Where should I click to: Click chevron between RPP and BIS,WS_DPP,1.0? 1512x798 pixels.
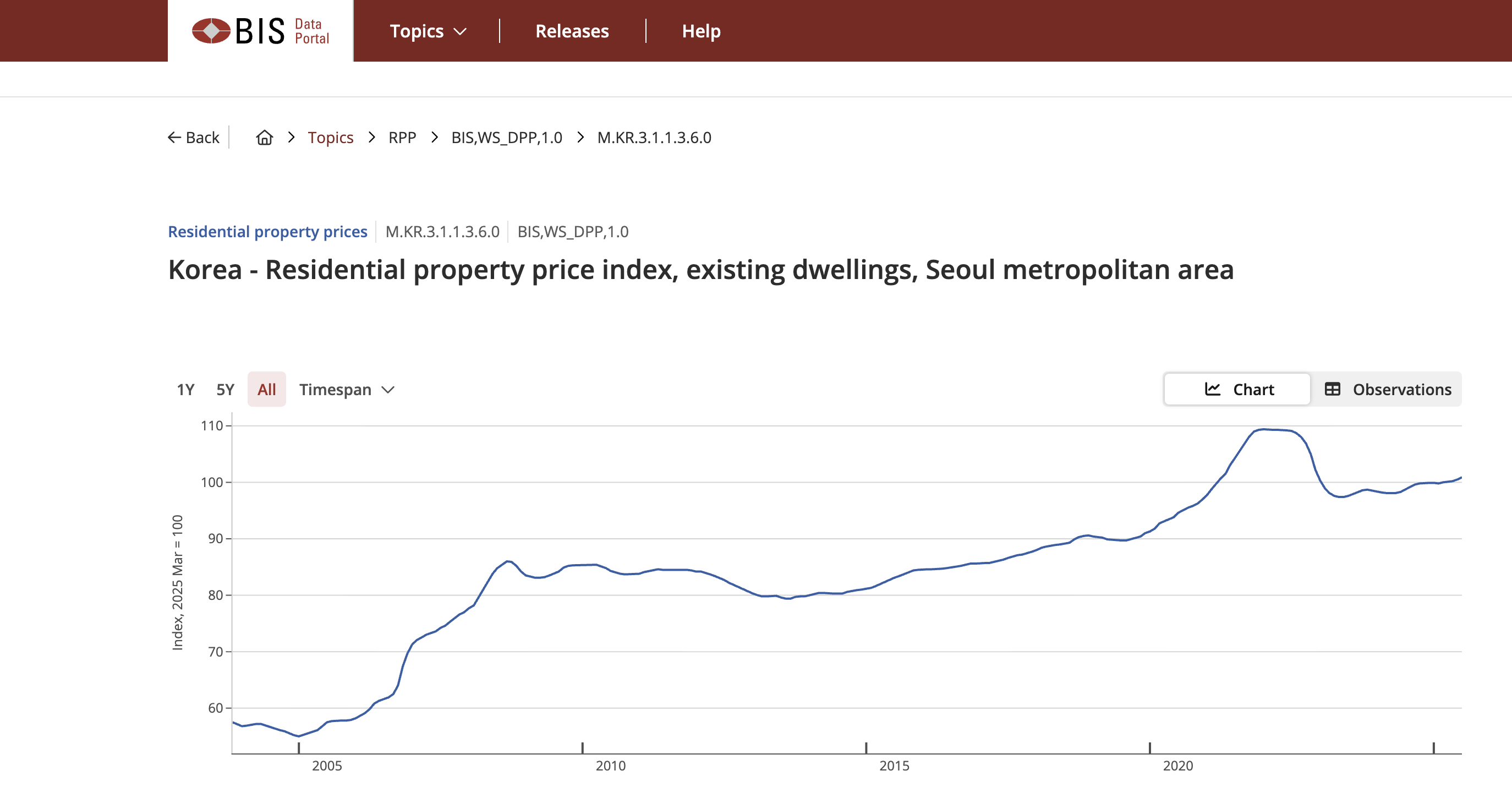[434, 138]
